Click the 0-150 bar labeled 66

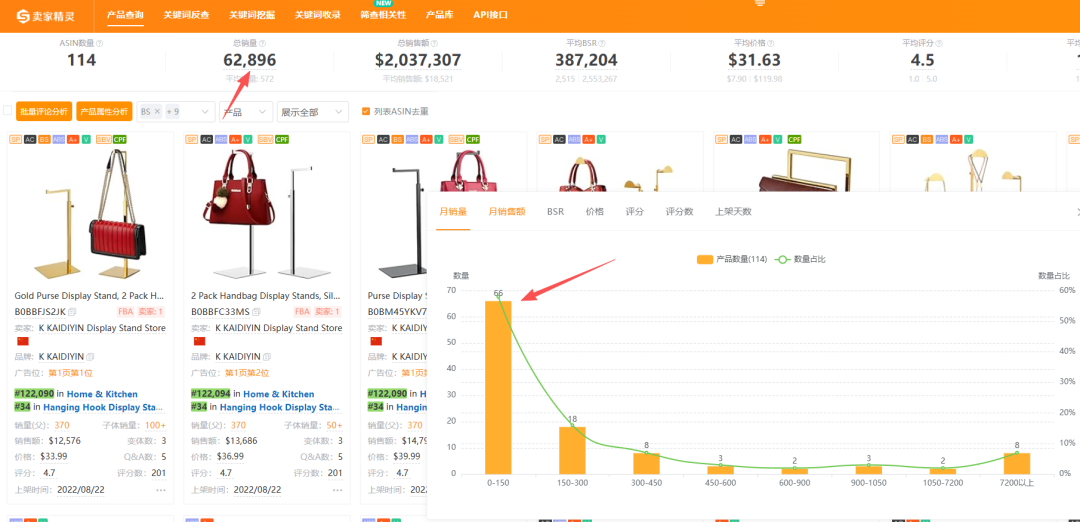click(498, 387)
